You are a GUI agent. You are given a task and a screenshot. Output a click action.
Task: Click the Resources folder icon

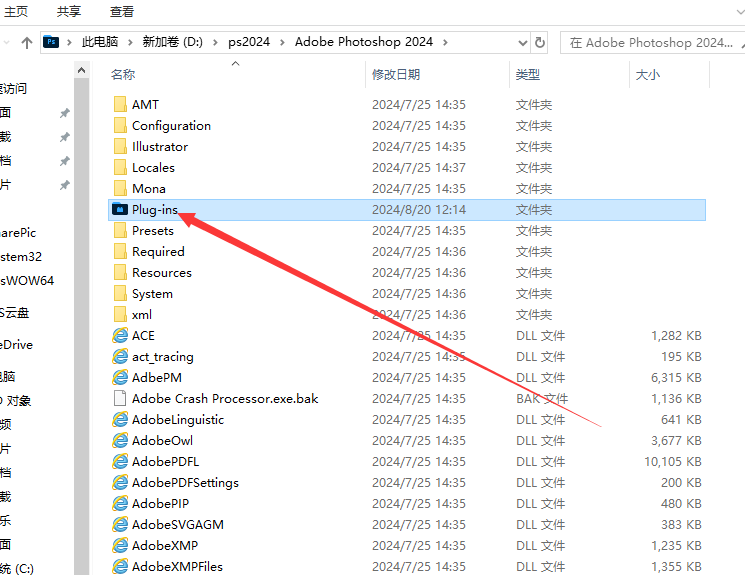tap(120, 272)
